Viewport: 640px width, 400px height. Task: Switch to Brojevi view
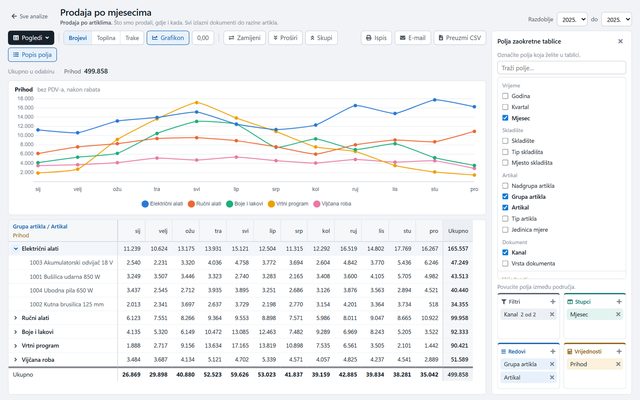78,38
